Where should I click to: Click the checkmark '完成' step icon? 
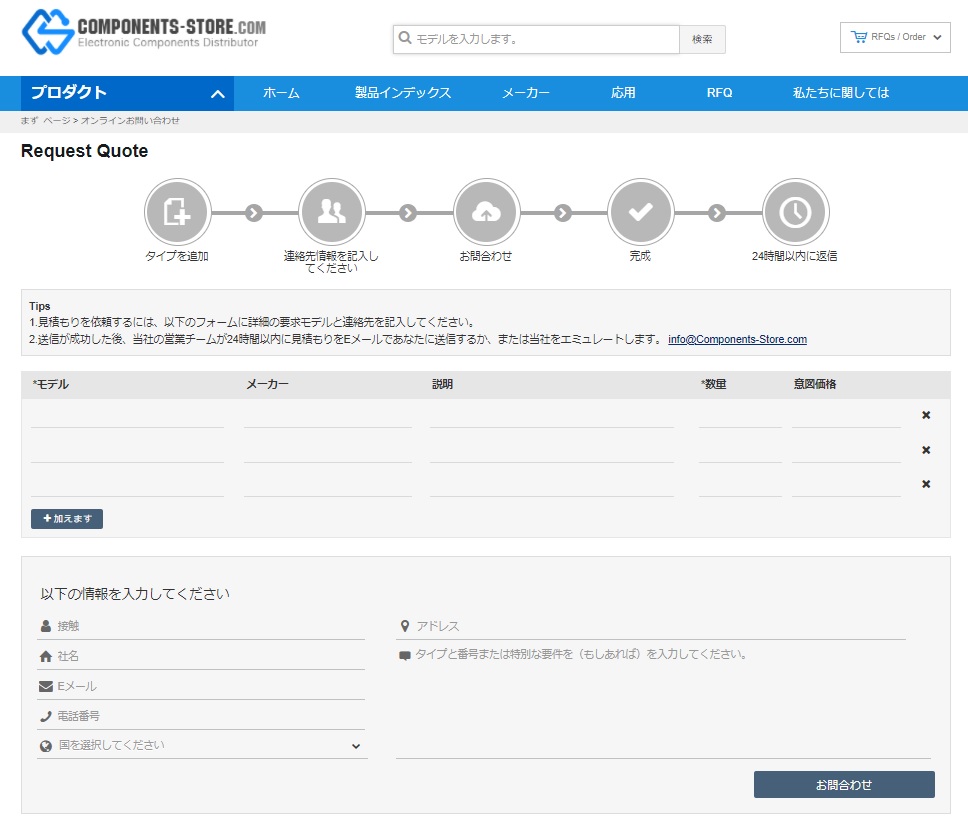click(640, 212)
